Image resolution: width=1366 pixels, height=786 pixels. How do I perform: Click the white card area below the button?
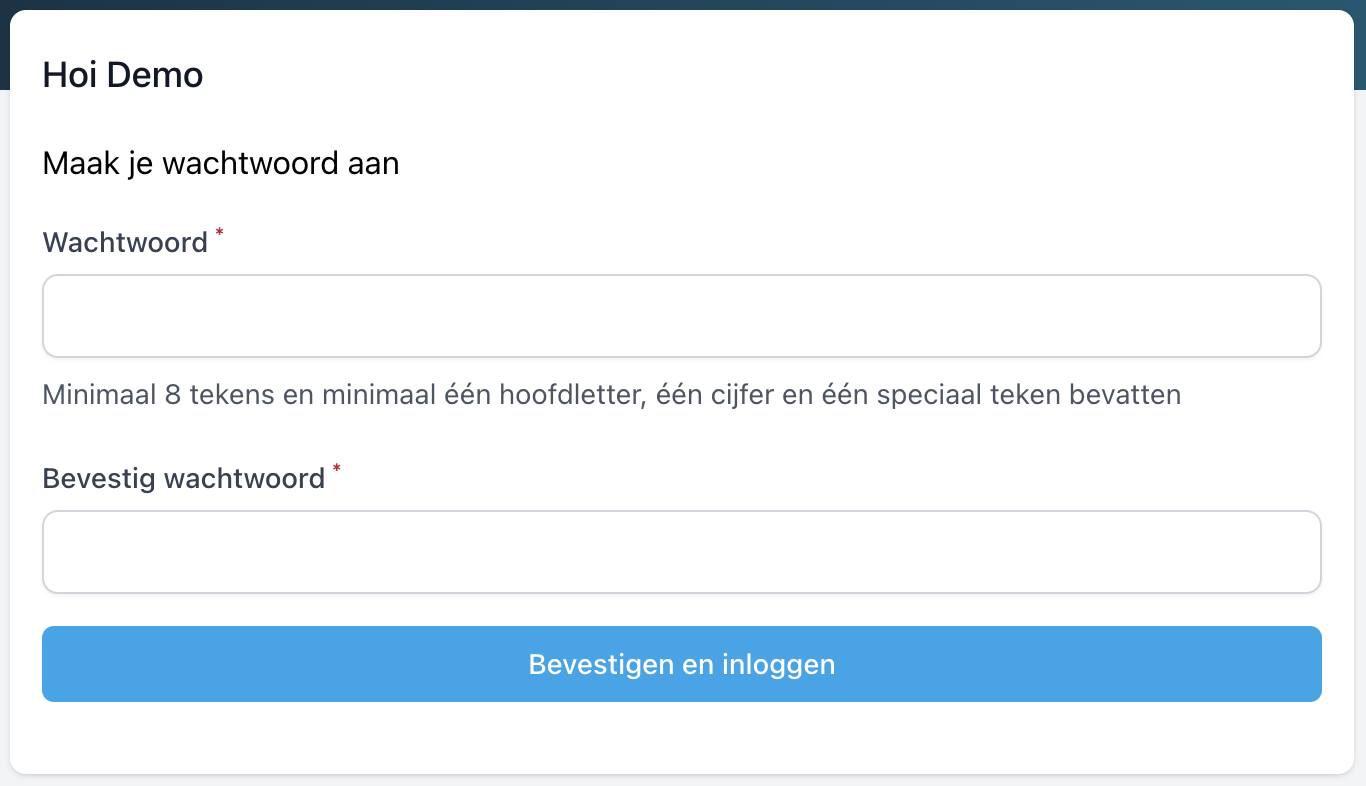click(x=681, y=738)
